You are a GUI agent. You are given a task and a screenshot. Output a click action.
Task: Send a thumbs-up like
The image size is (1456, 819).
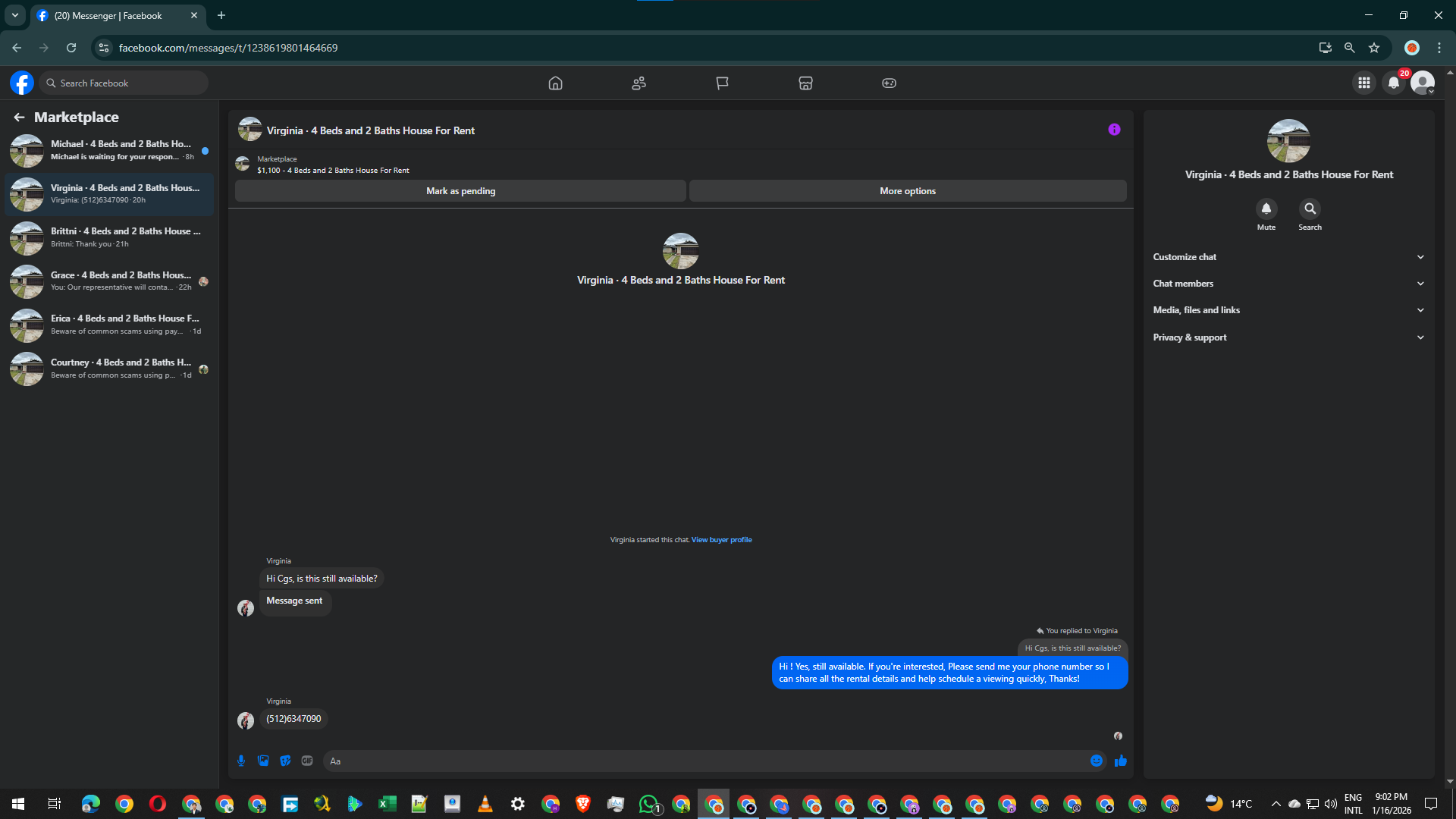[1121, 761]
